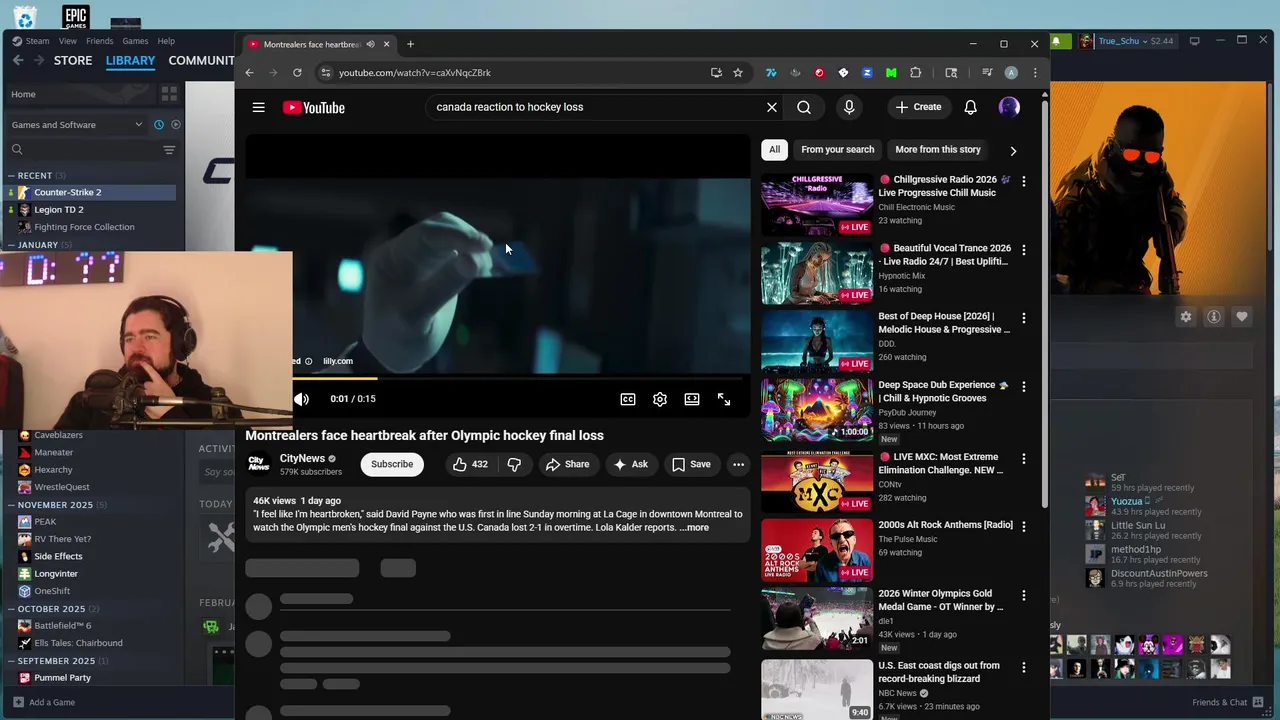Go to the YouTube home logo
The height and width of the screenshot is (720, 1280).
coord(313,108)
